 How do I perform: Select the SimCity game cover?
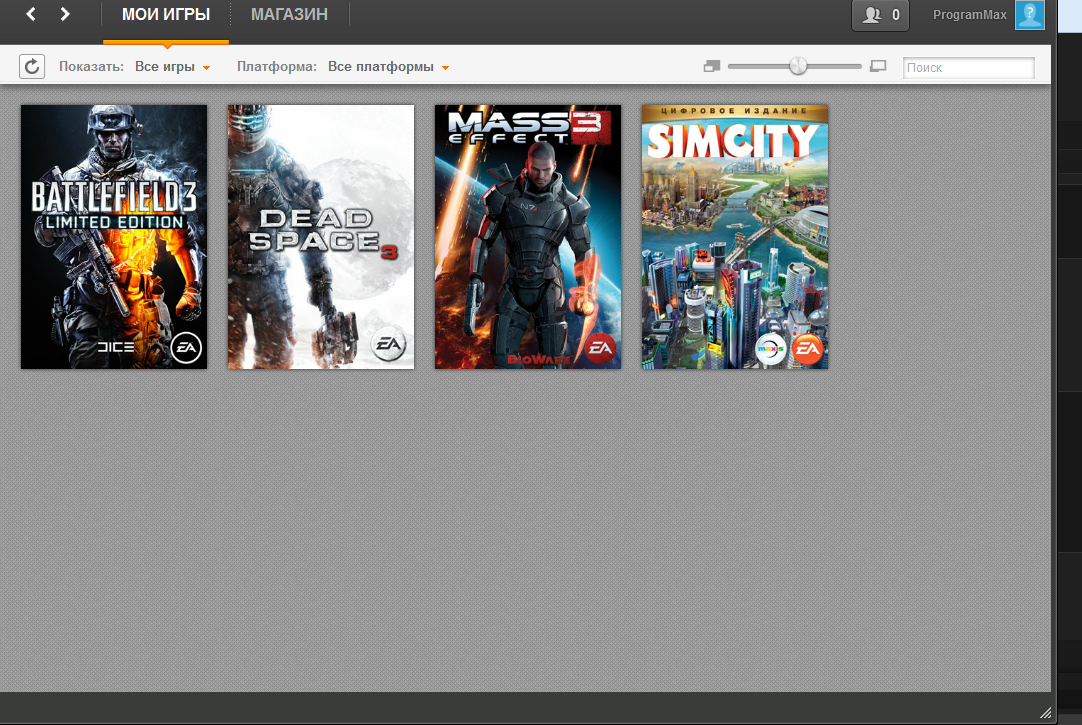click(x=735, y=237)
